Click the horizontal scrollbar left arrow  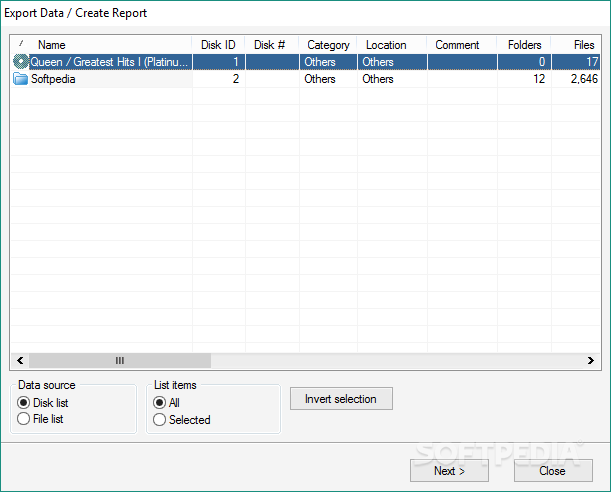pos(20,360)
